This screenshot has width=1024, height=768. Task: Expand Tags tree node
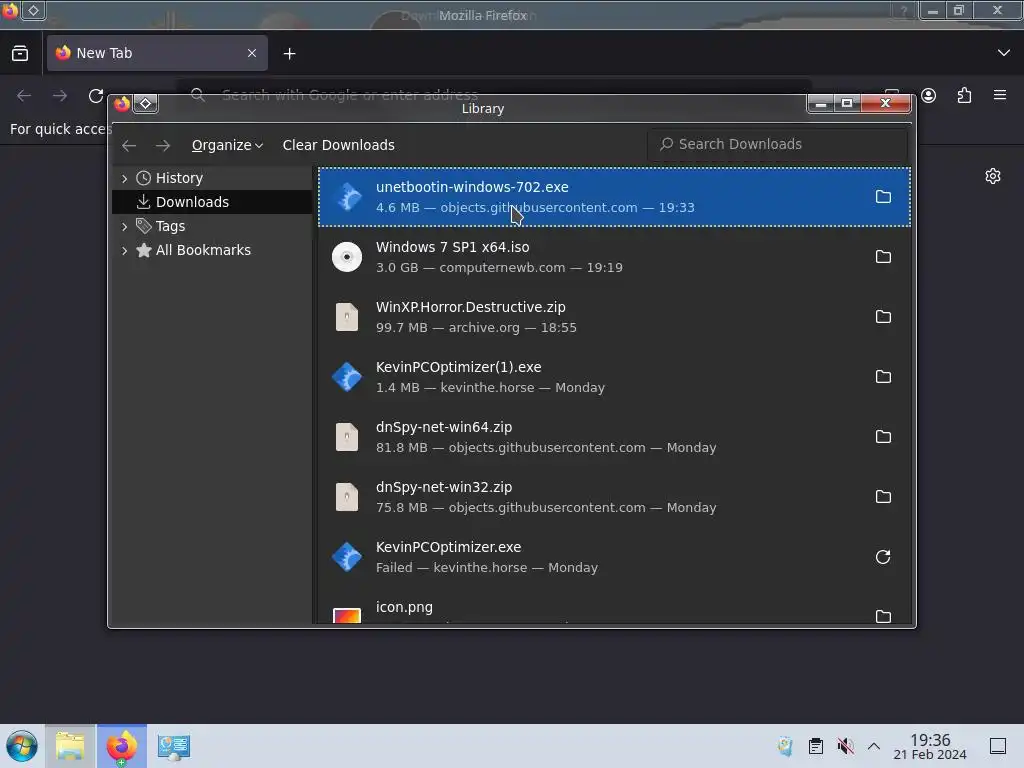pos(124,227)
